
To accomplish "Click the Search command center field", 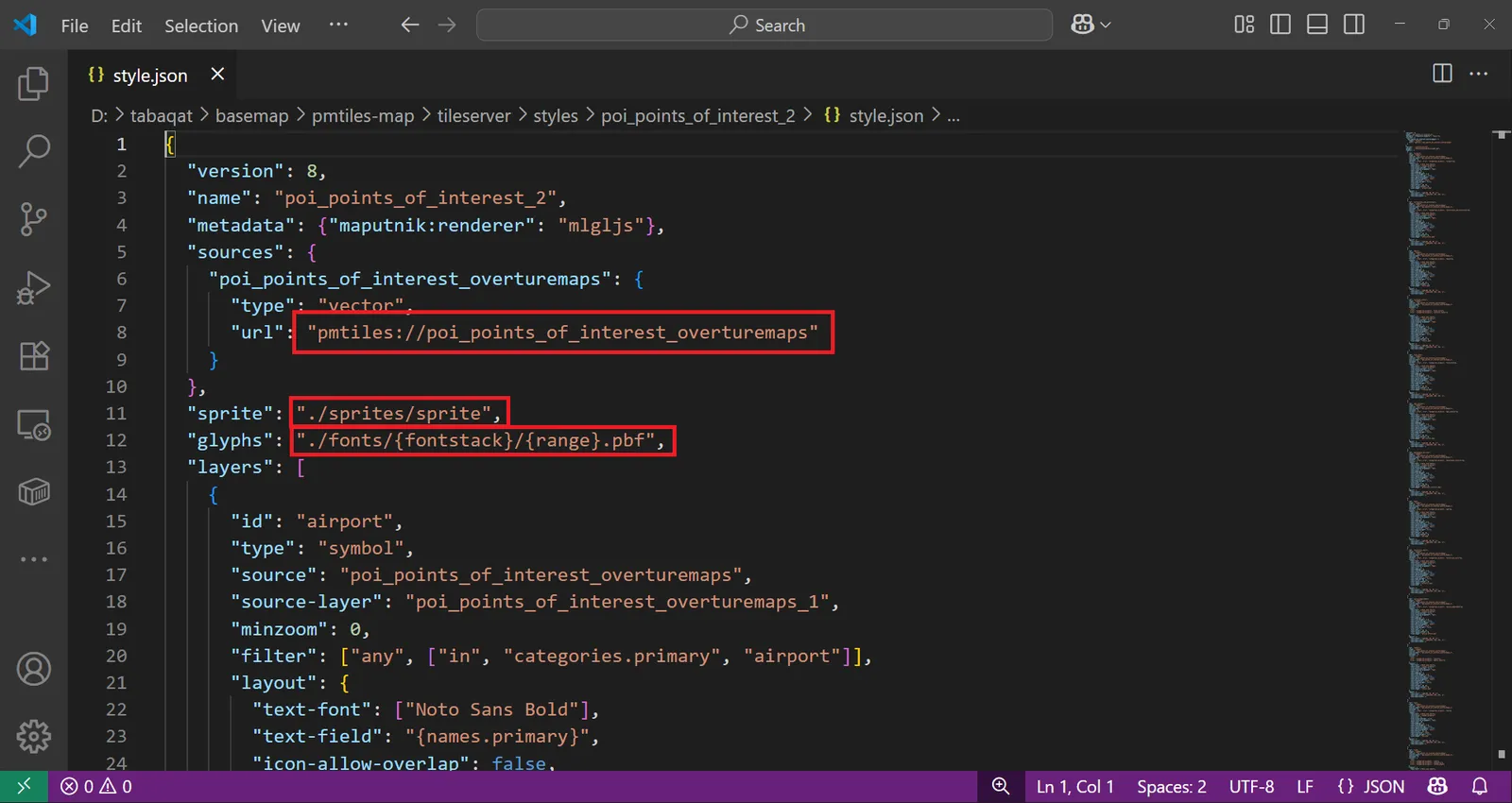I will coord(765,26).
